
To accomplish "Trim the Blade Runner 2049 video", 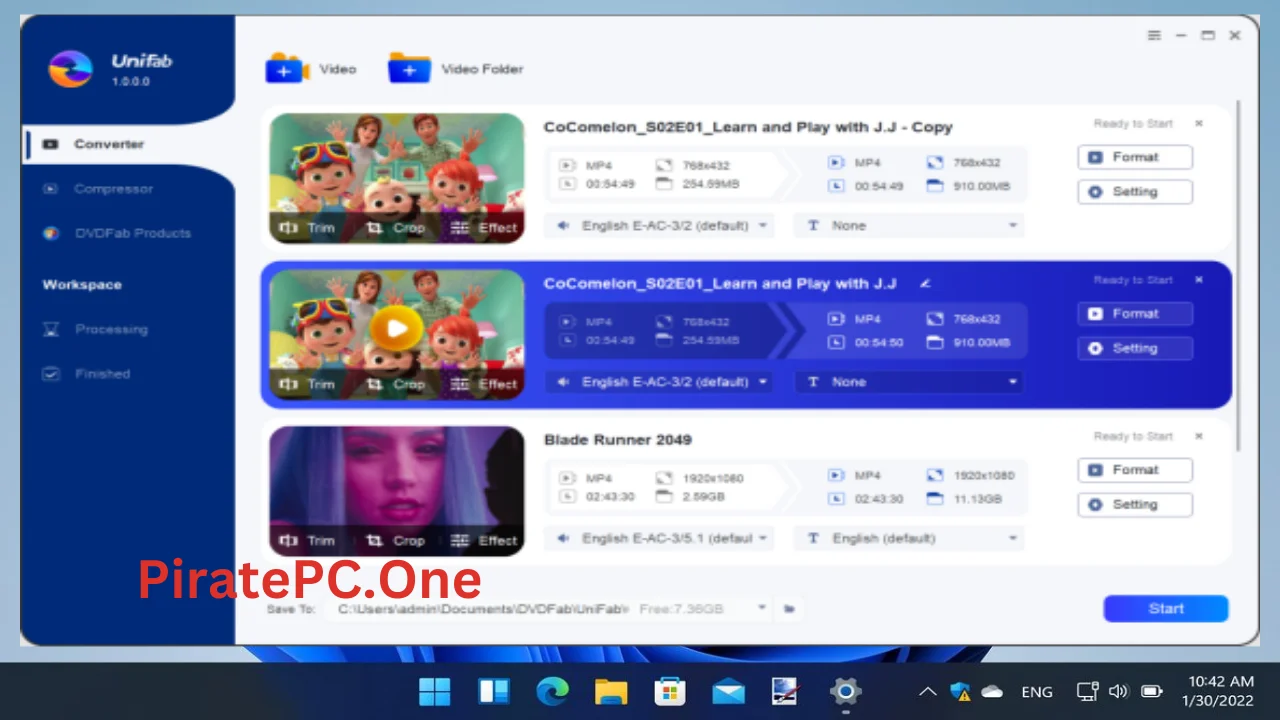I will click(x=308, y=541).
